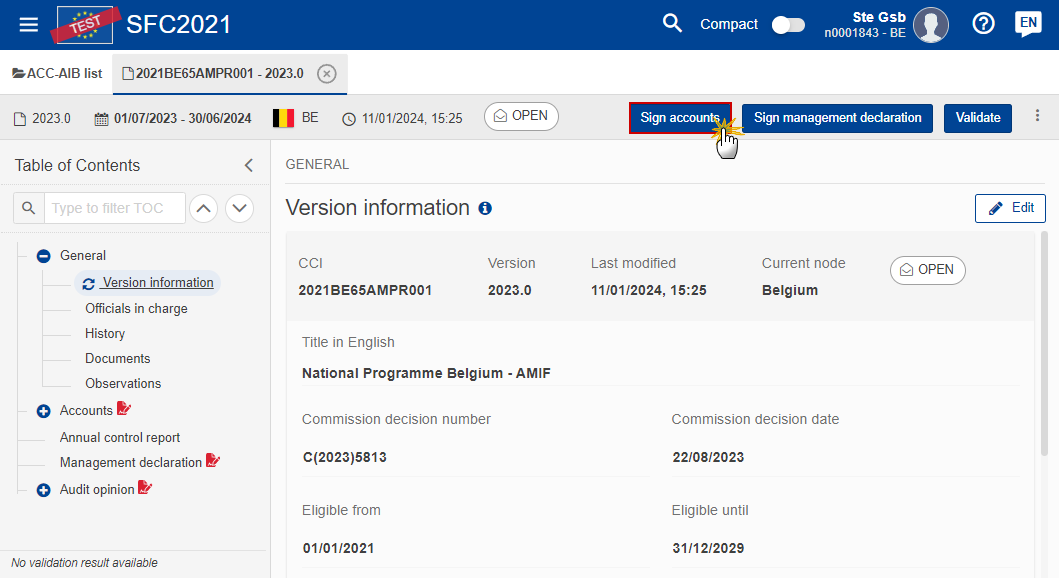The height and width of the screenshot is (578, 1059).
Task: Open the EN language selector icon
Action: pos(1028,24)
